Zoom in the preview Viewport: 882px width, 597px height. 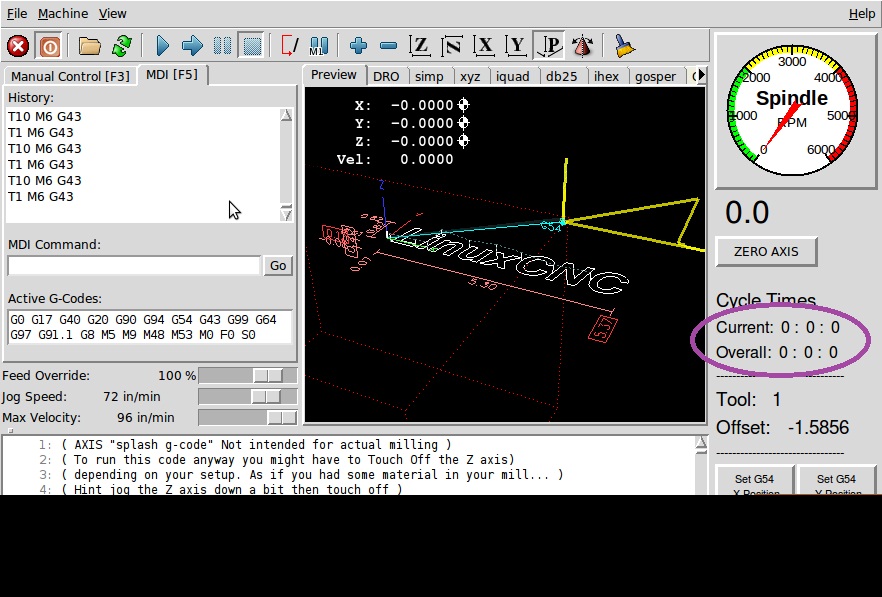click(x=358, y=46)
